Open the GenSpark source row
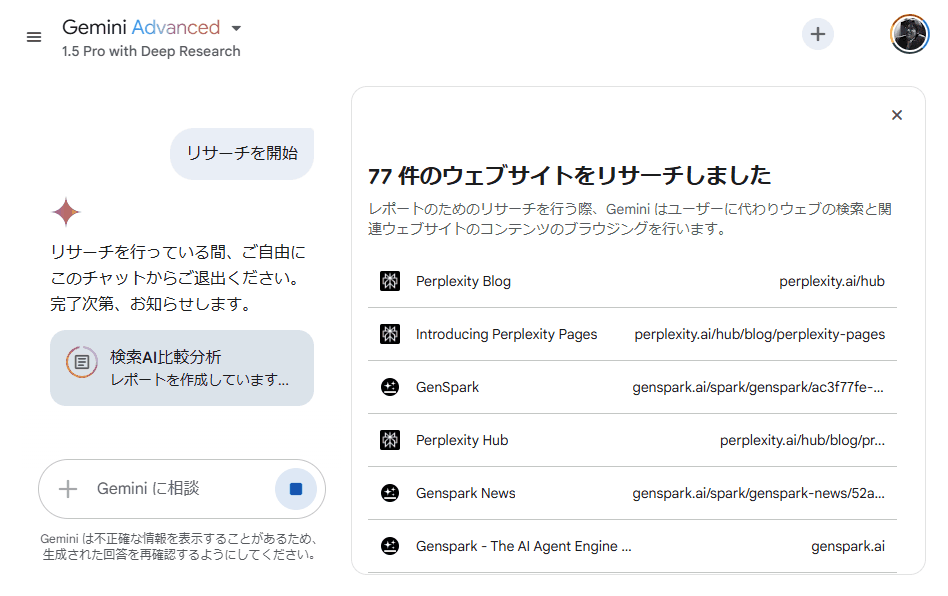The height and width of the screenshot is (596, 948). (632, 387)
